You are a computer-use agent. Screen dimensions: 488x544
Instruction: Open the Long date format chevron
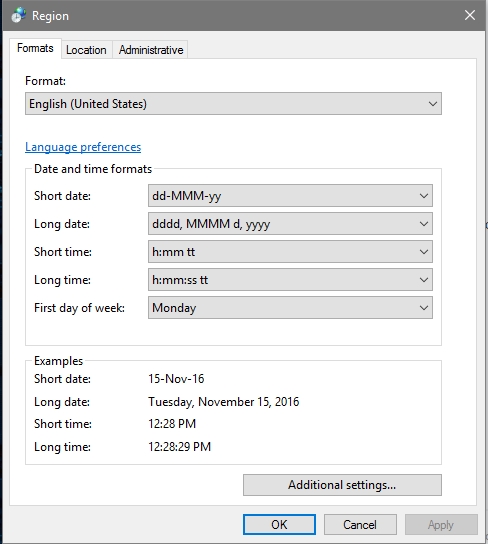click(423, 224)
